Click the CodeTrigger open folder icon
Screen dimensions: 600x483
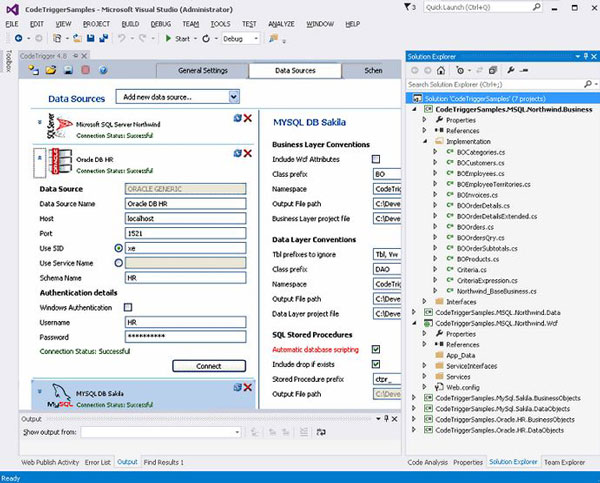pos(49,71)
